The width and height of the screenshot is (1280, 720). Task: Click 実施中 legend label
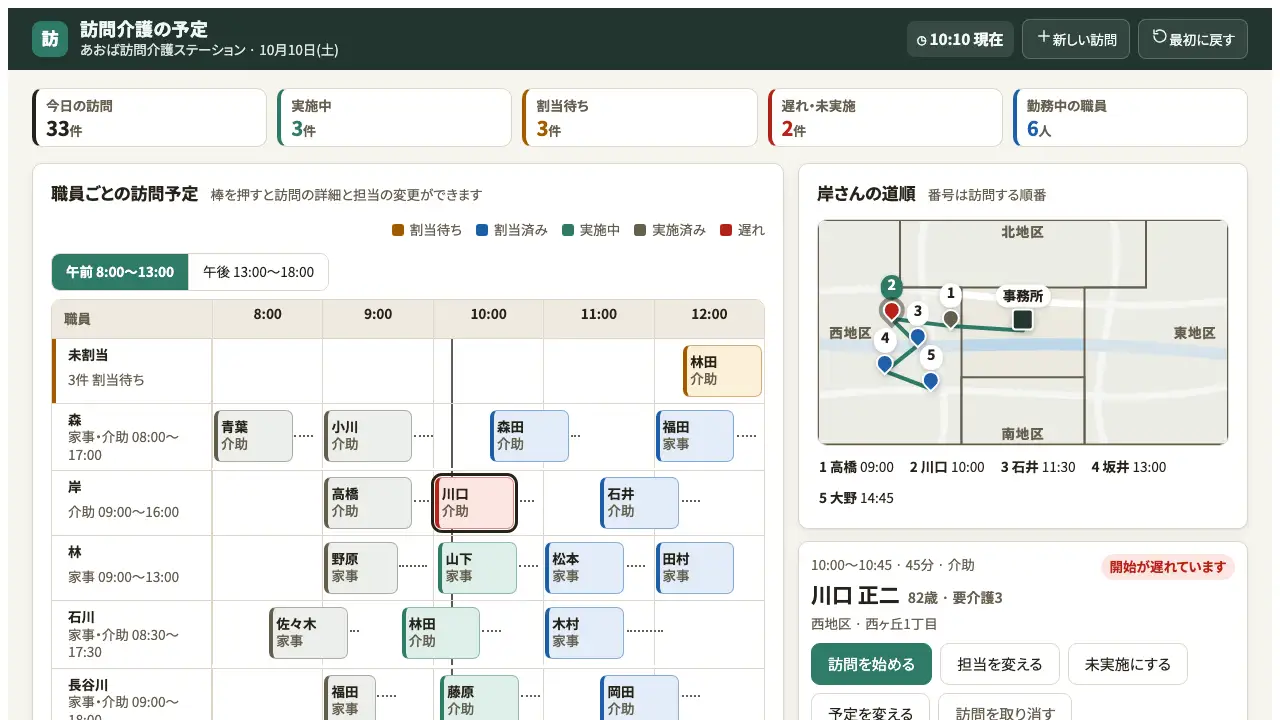[x=600, y=230]
